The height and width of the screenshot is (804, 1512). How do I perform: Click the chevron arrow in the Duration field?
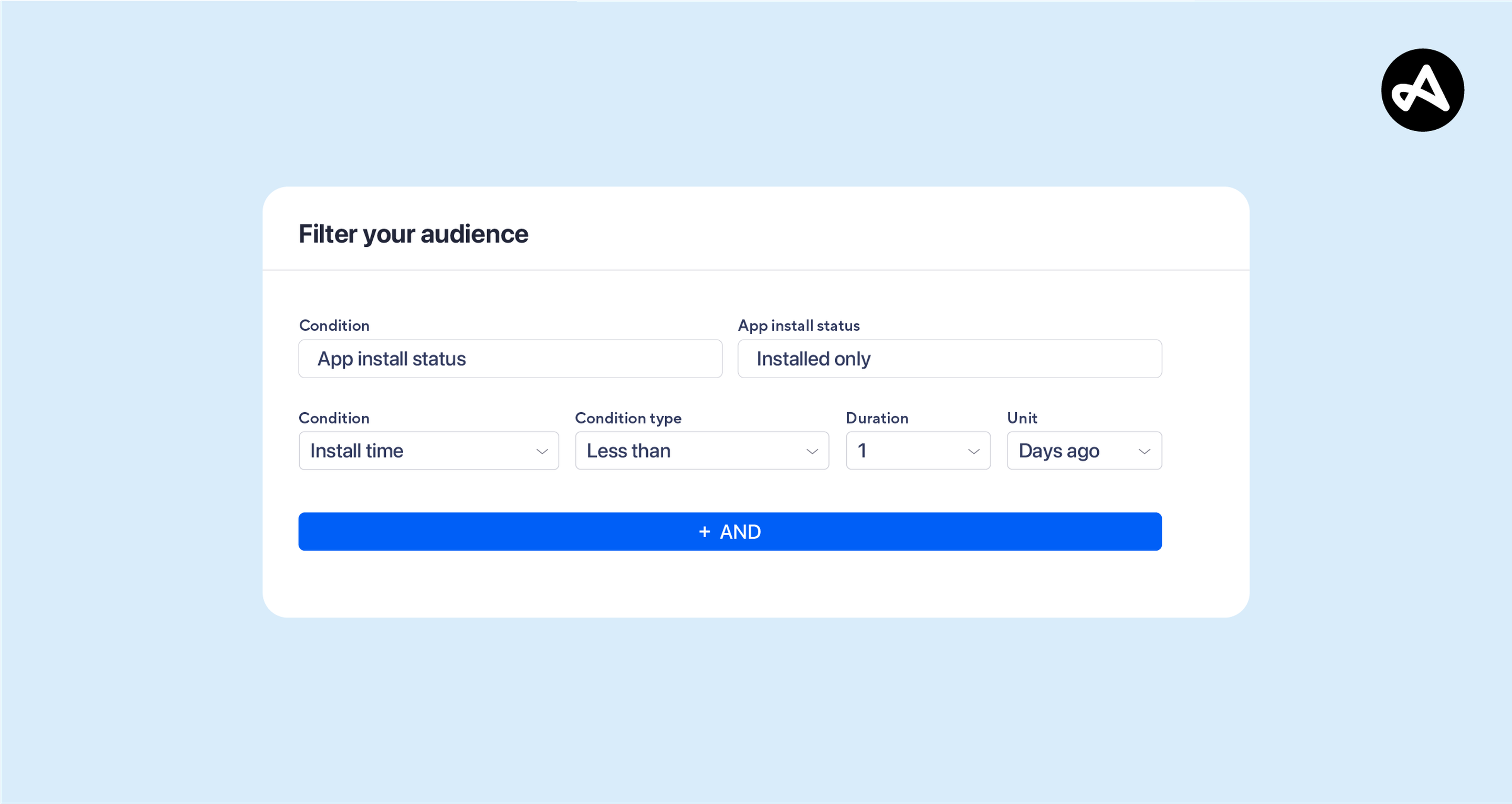pos(973,451)
